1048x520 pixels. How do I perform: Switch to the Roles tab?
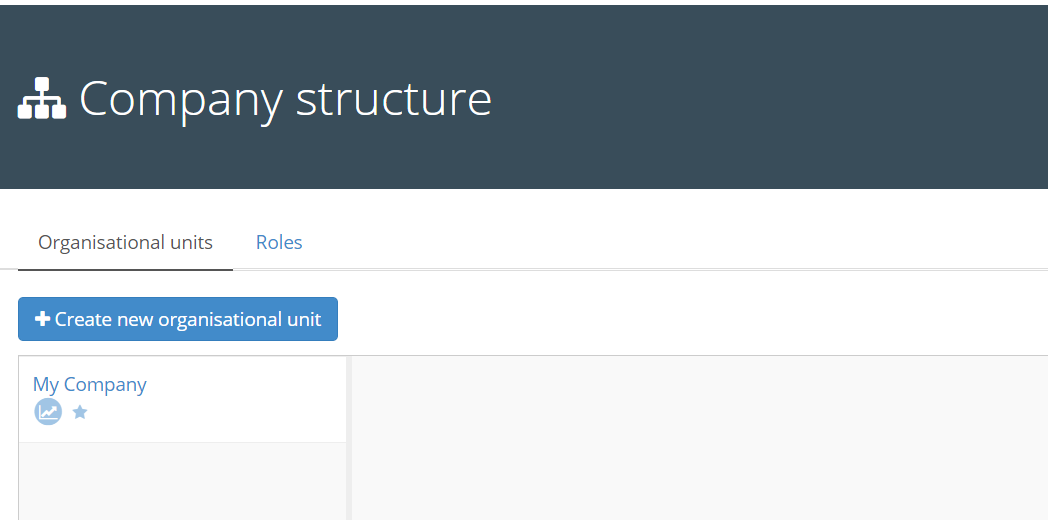pos(279,242)
